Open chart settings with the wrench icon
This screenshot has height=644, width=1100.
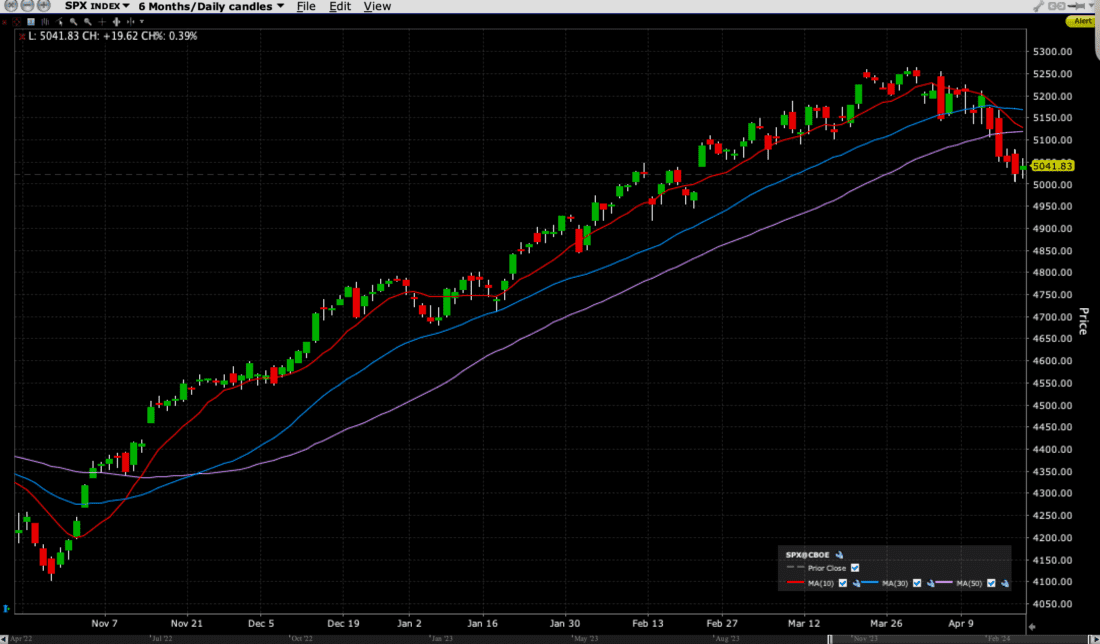pyautogui.click(x=1038, y=5)
